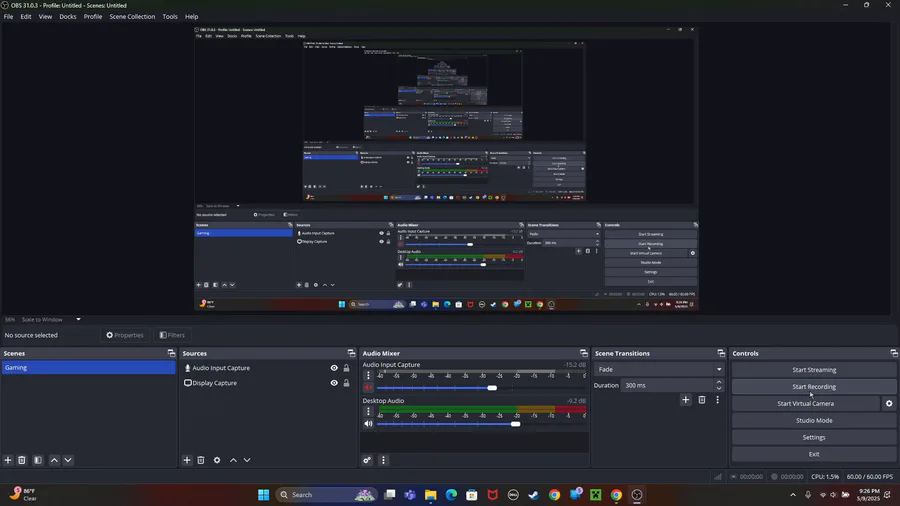This screenshot has height=506, width=900.
Task: Open the File menu
Action: pos(8,17)
